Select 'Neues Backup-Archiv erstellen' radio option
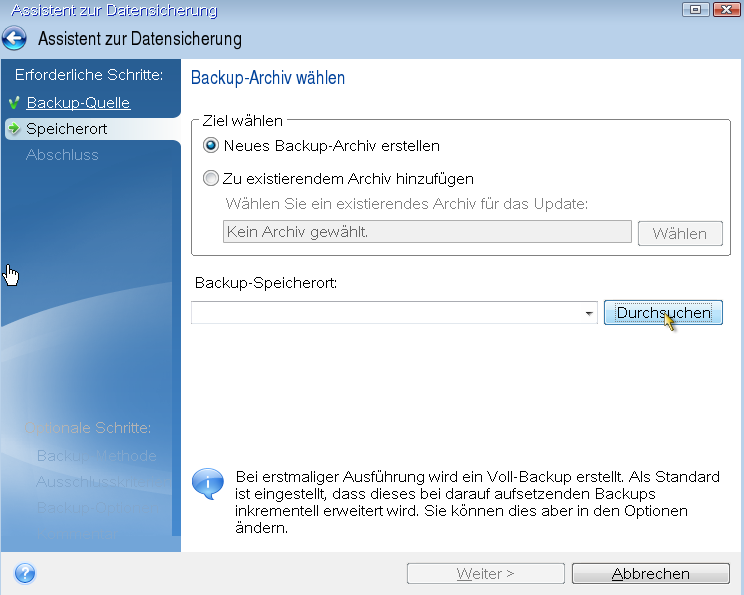The image size is (744, 595). pyautogui.click(x=210, y=146)
